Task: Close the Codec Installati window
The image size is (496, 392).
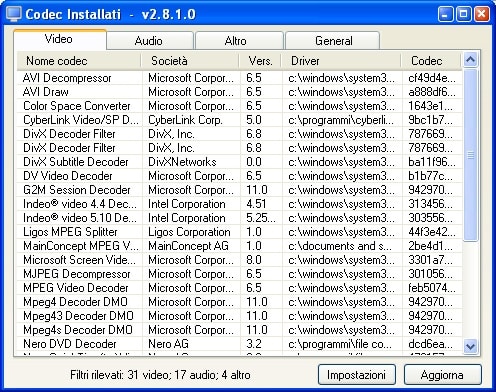Action: point(482,14)
